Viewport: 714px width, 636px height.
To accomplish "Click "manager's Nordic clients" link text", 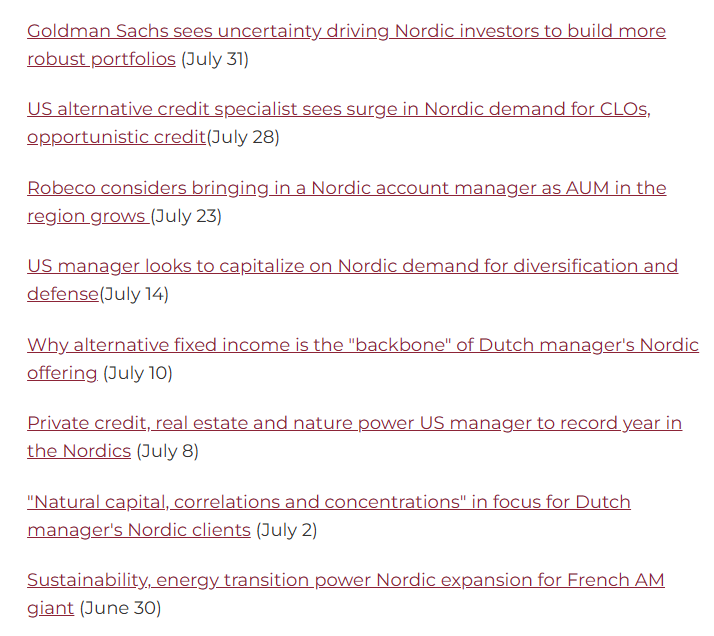I will (x=139, y=530).
